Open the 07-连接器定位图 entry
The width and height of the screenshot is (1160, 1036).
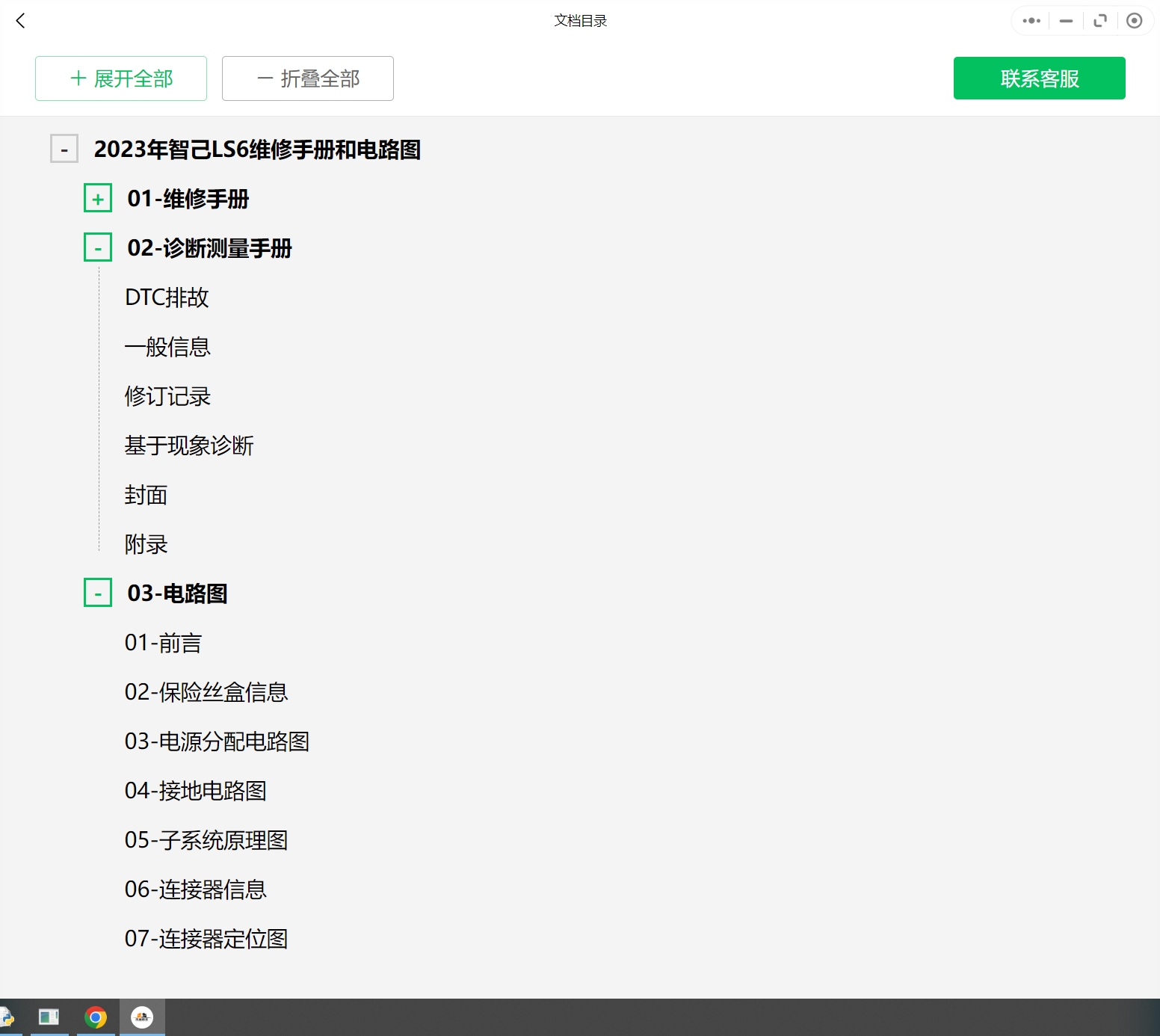coord(206,938)
